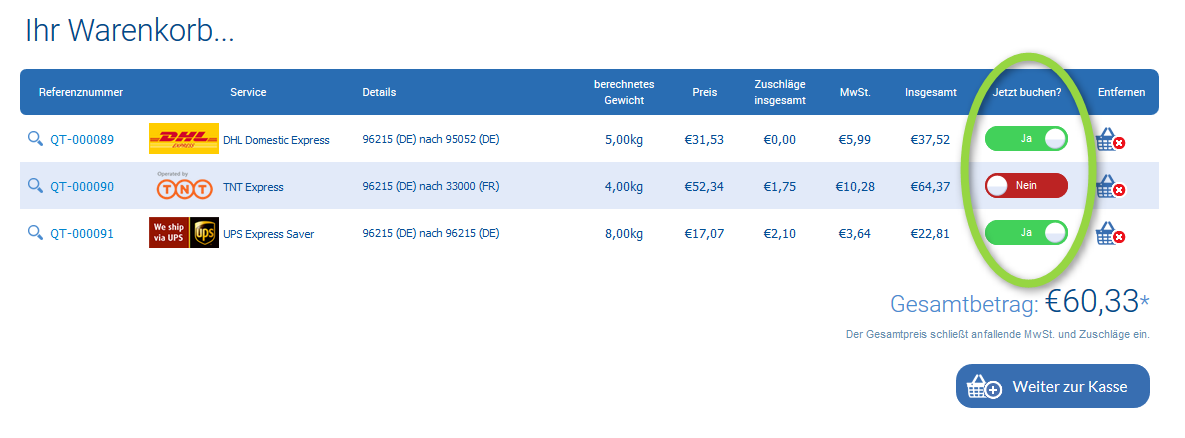
Task: Click VAT value €10,28
Action: tap(855, 187)
